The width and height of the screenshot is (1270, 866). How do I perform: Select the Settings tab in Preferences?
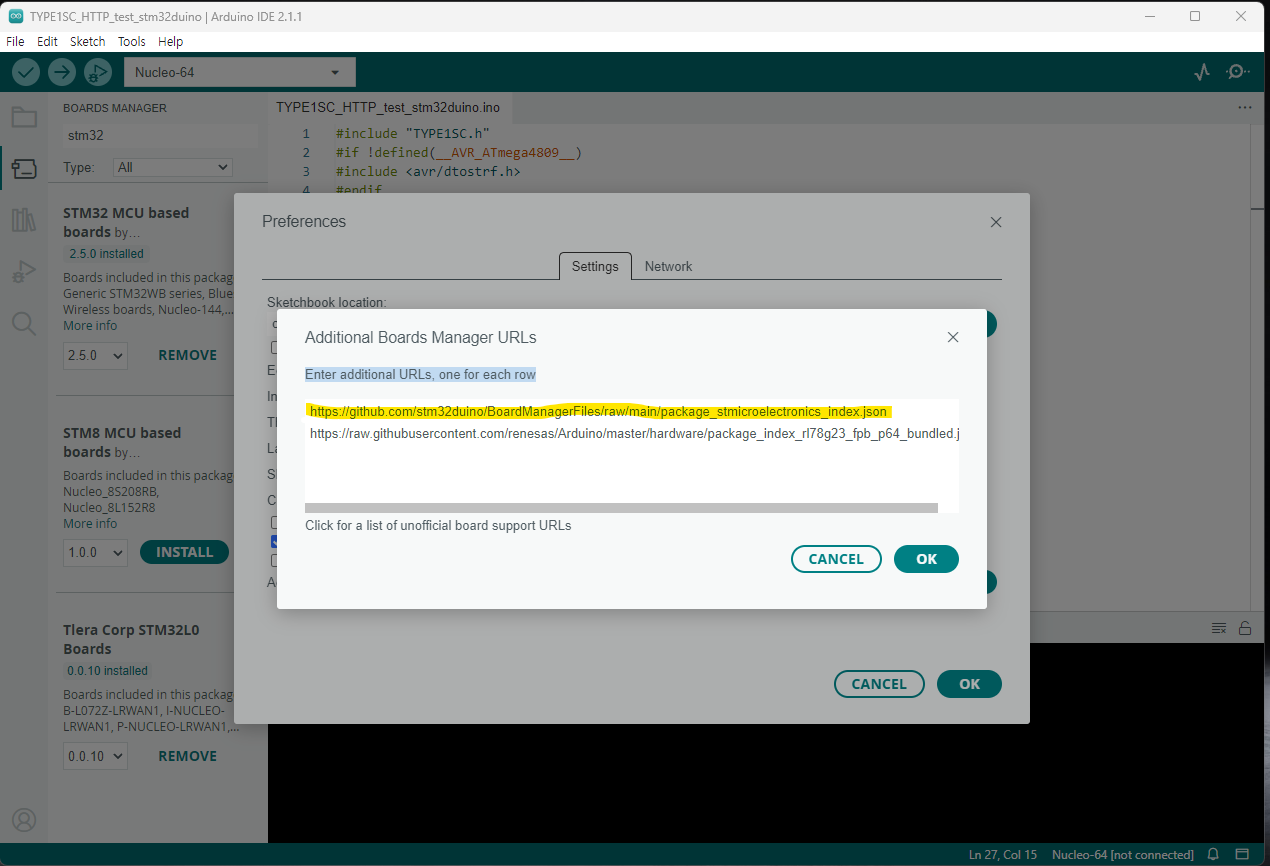pyautogui.click(x=595, y=266)
